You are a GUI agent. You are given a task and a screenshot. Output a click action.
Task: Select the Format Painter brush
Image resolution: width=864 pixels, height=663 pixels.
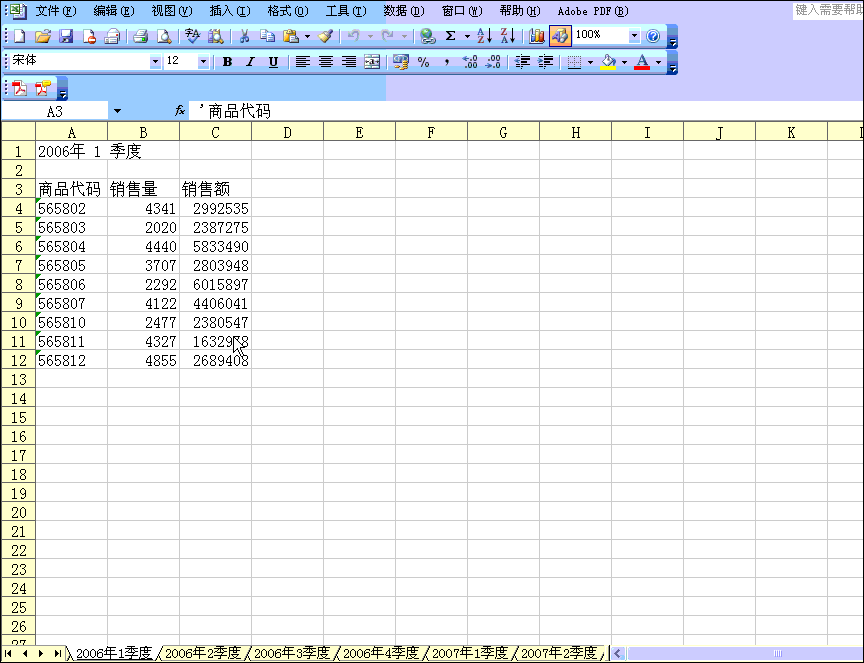325,36
